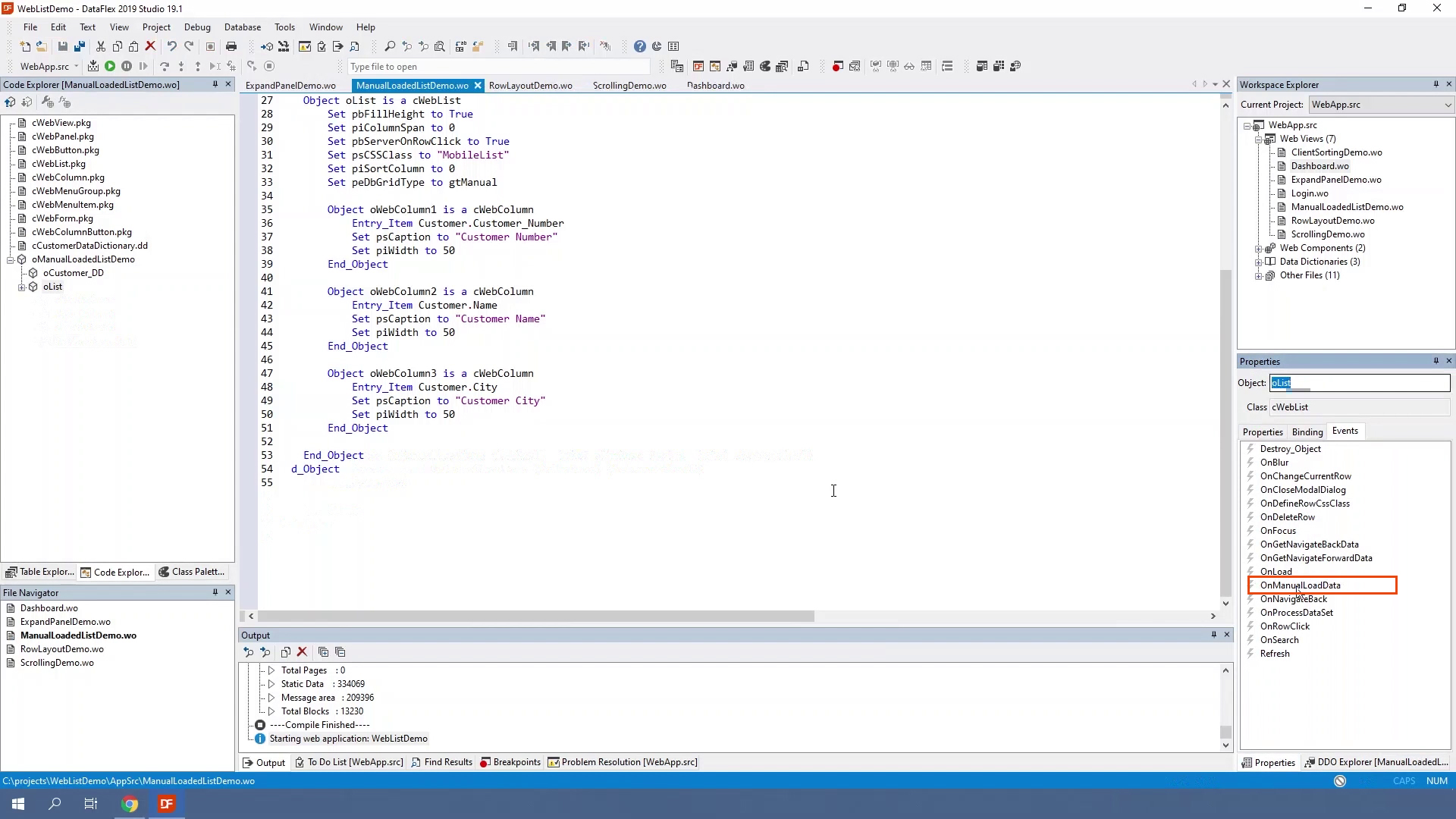Select the OnManualLoadData event
This screenshot has width=1456, height=819.
point(1300,585)
